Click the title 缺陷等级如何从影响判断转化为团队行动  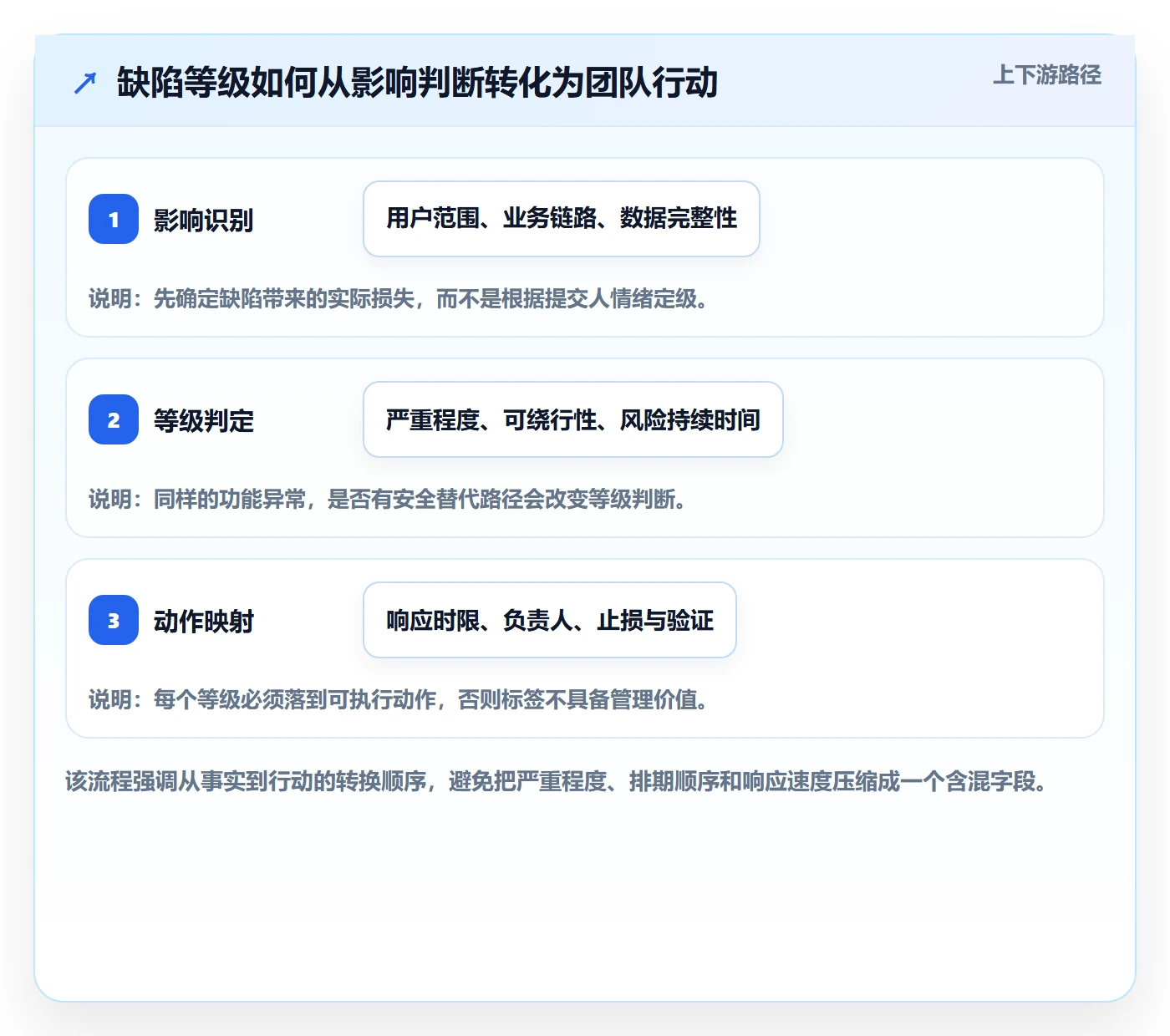(417, 83)
